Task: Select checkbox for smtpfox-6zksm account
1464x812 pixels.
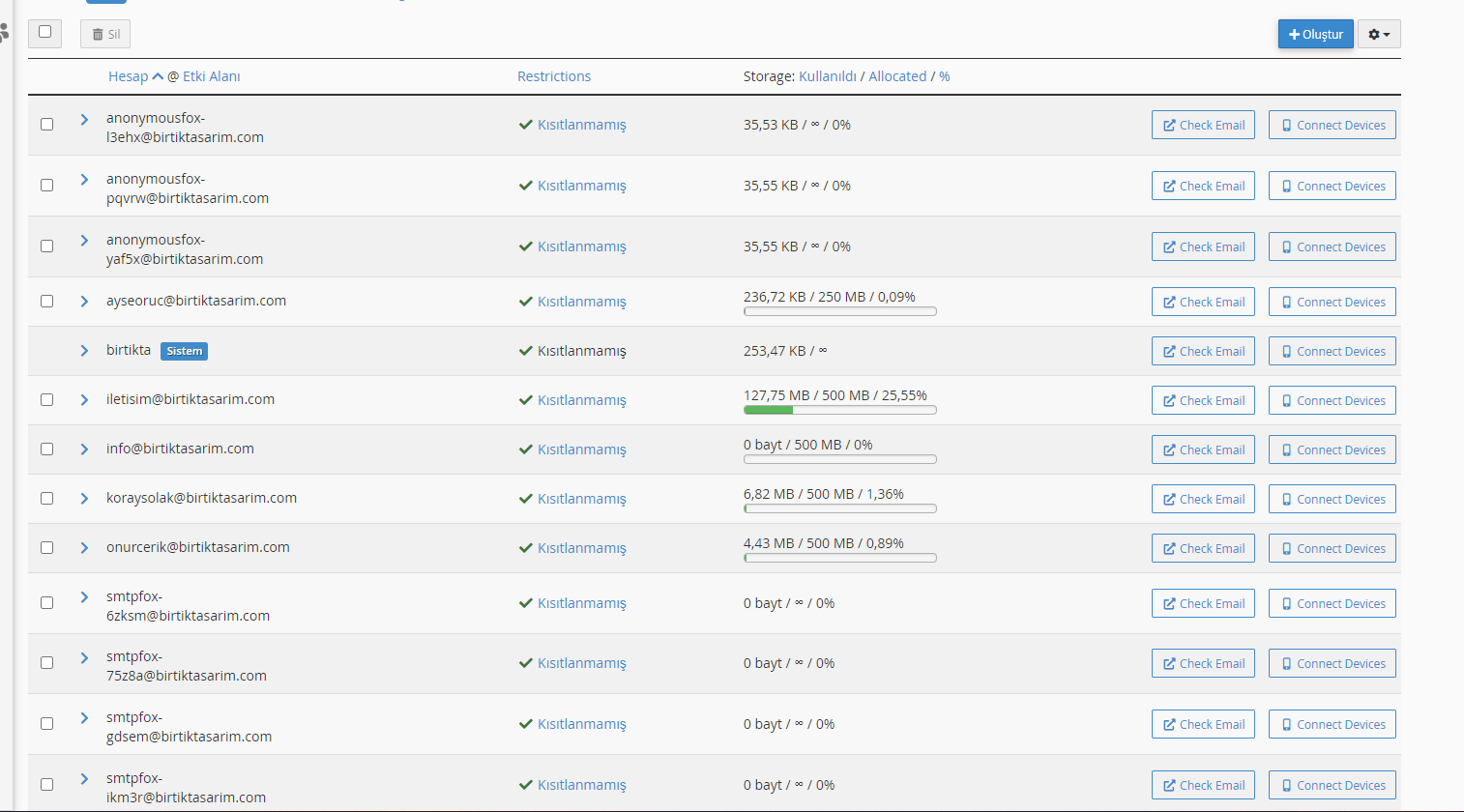Action: tap(46, 602)
